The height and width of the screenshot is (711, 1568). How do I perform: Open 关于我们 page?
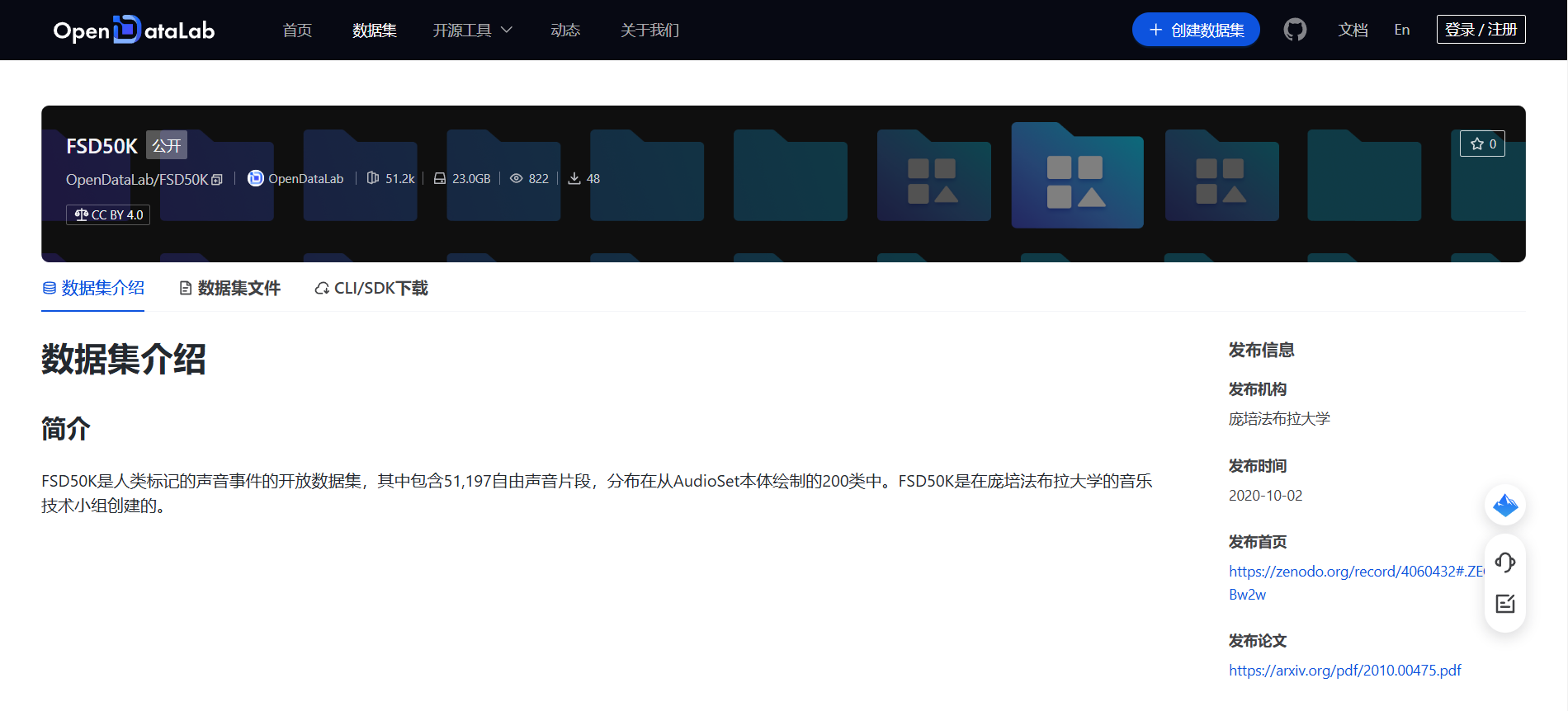pyautogui.click(x=649, y=30)
